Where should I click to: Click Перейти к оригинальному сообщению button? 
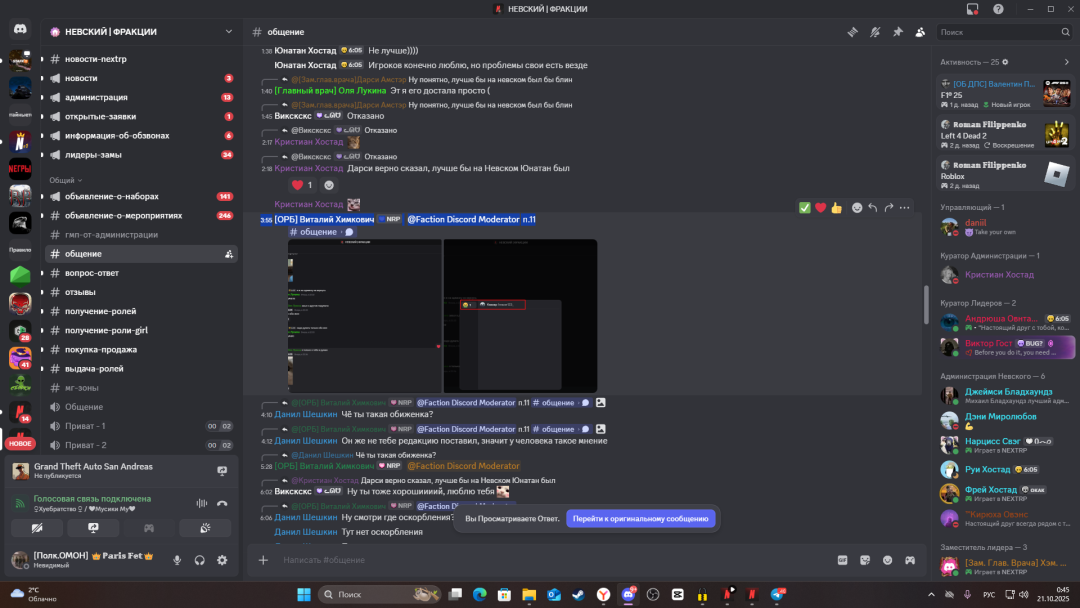click(640, 519)
